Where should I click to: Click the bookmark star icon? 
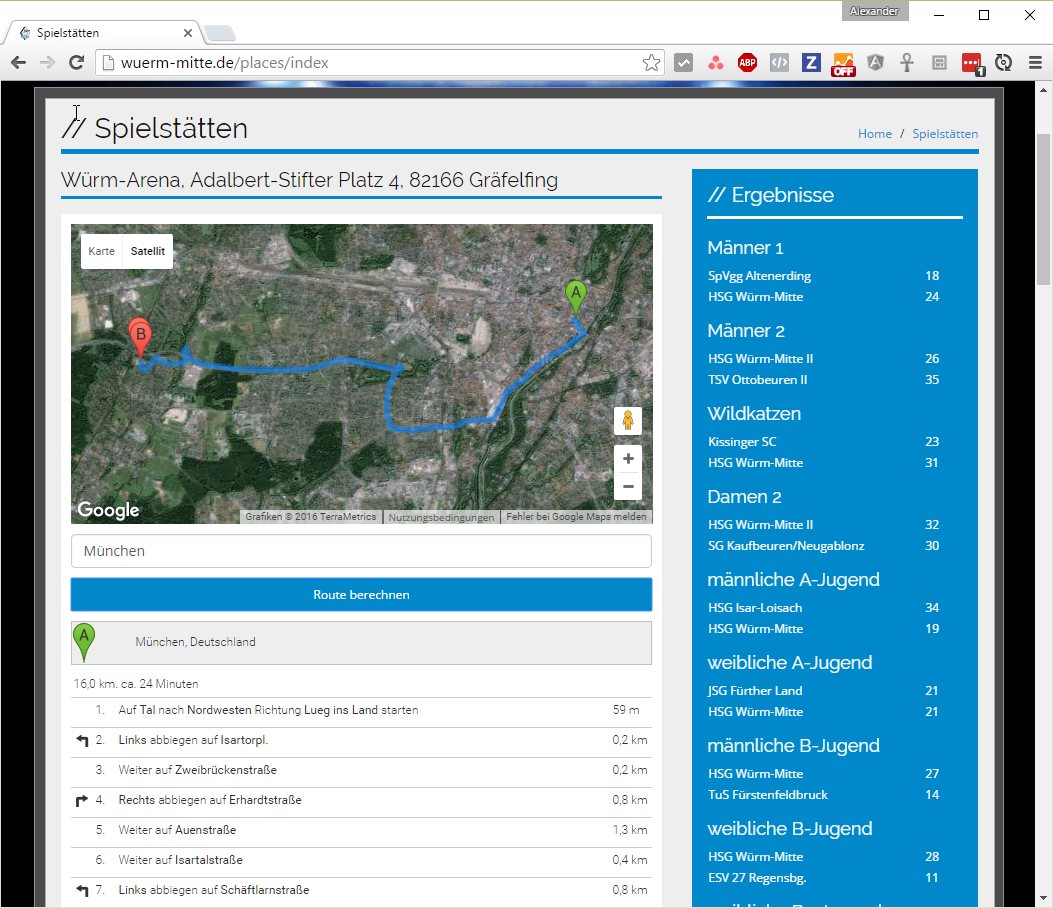coord(651,63)
